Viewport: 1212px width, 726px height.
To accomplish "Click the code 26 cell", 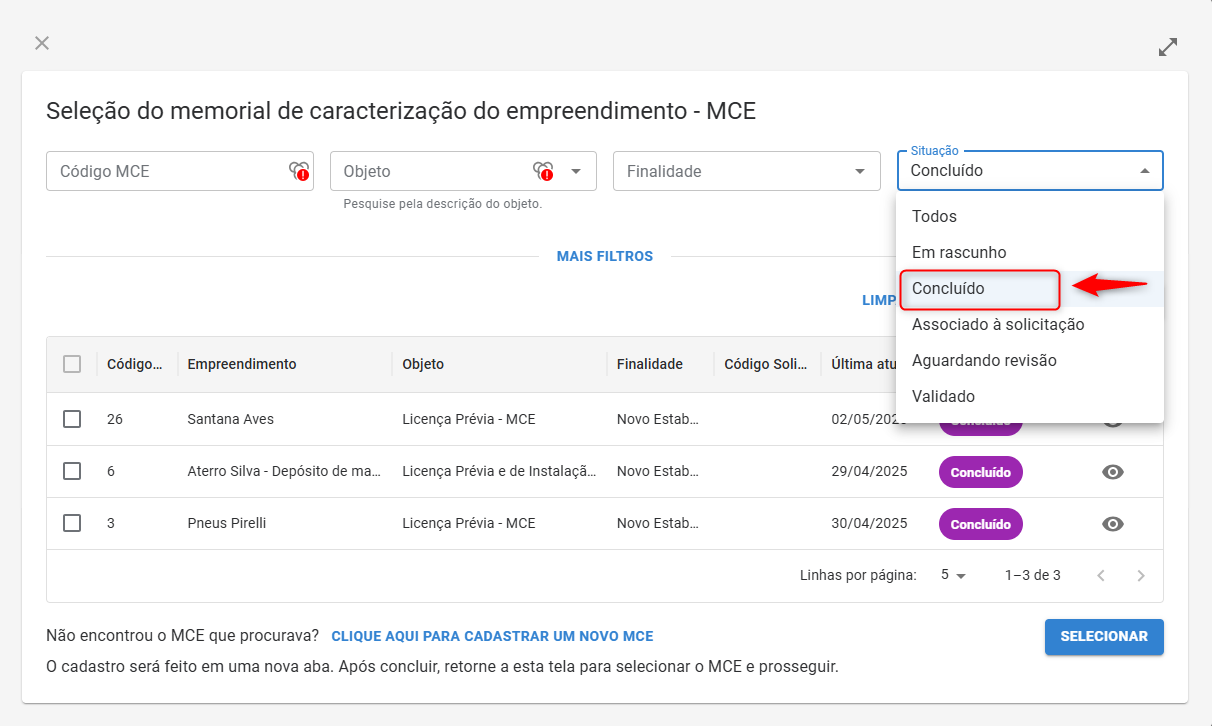I will click(x=115, y=419).
